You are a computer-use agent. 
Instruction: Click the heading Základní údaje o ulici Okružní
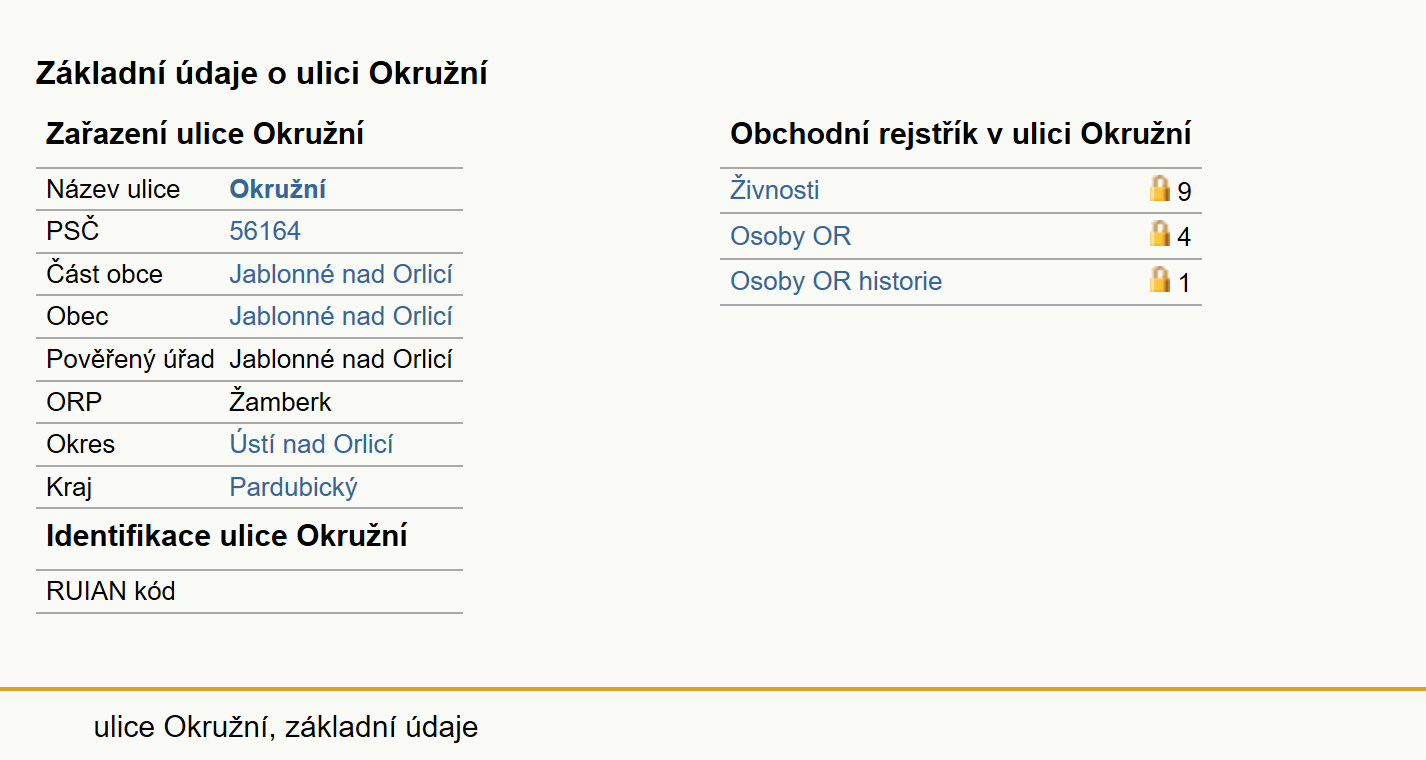click(x=262, y=73)
